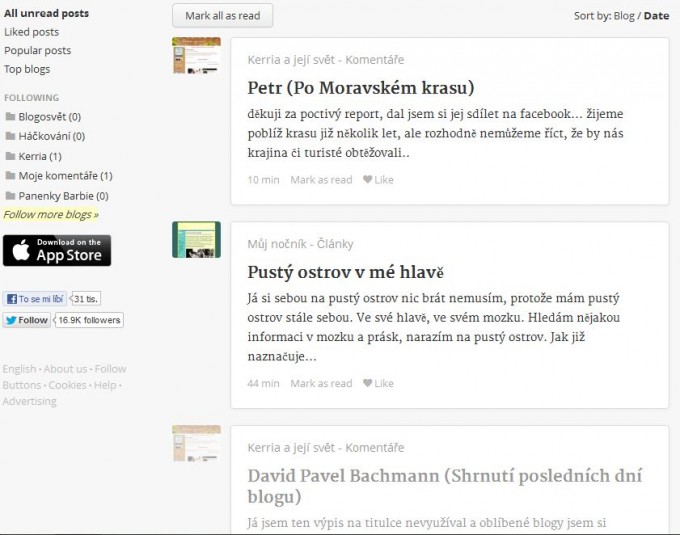Open thumbnail of Můj nočník blog
The width and height of the screenshot is (680, 535).
pyautogui.click(x=196, y=240)
